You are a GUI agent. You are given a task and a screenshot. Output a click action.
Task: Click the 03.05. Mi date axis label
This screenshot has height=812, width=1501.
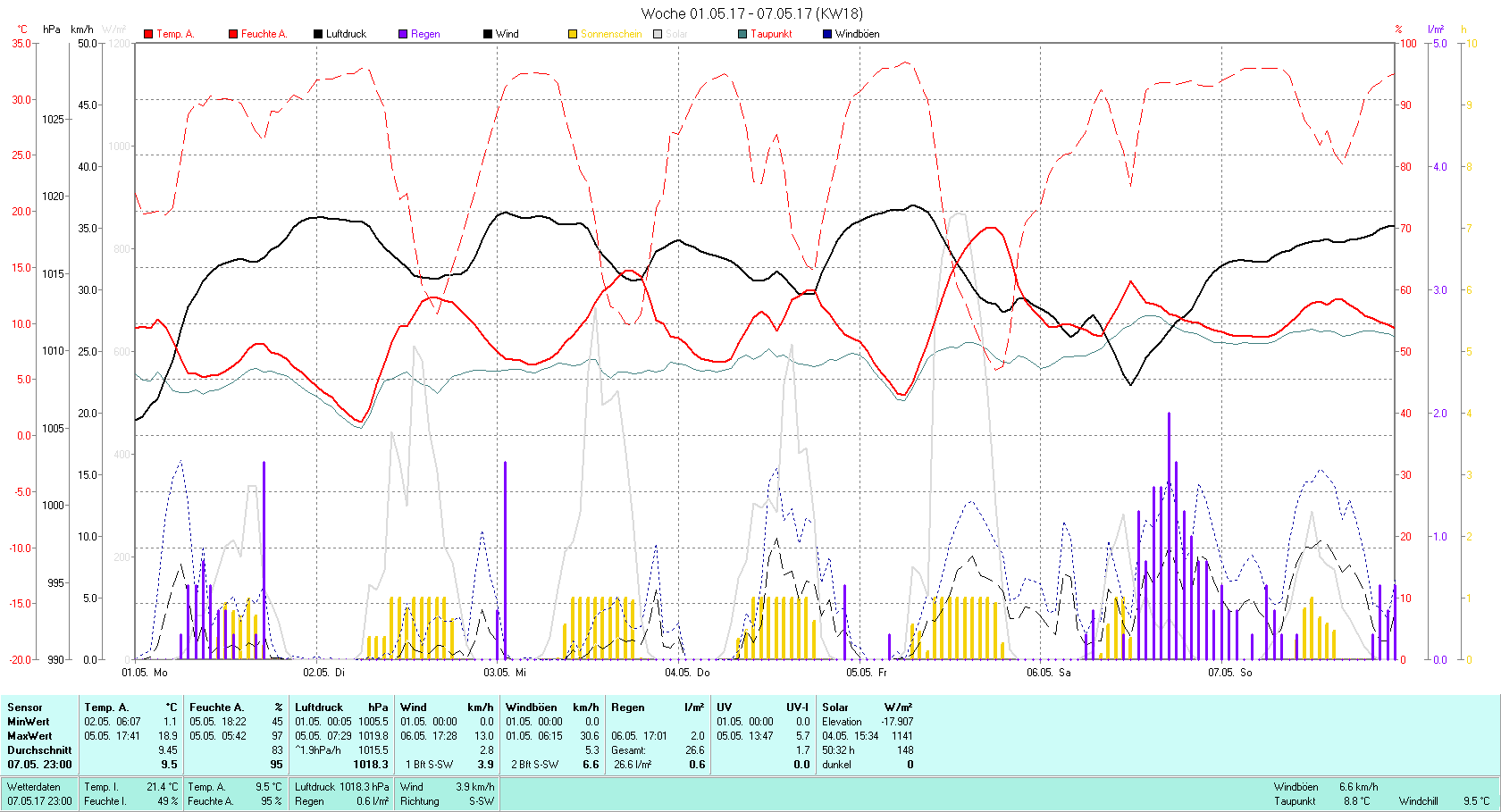tap(505, 673)
